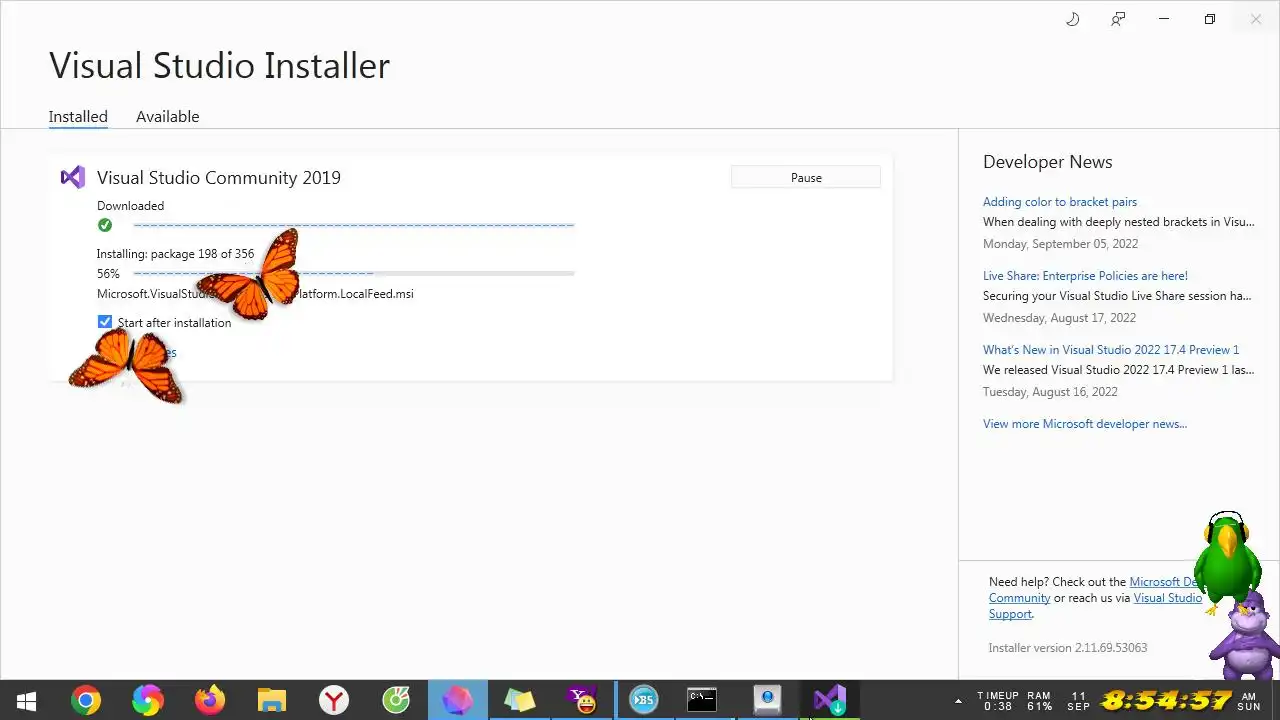Pause the Visual Studio installation
Image resolution: width=1280 pixels, height=720 pixels.
coord(806,177)
